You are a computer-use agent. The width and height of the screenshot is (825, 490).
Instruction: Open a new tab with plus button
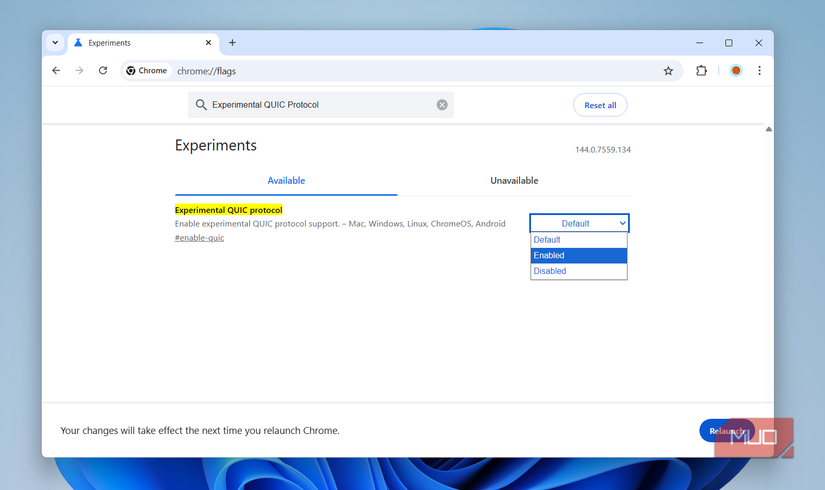point(232,43)
